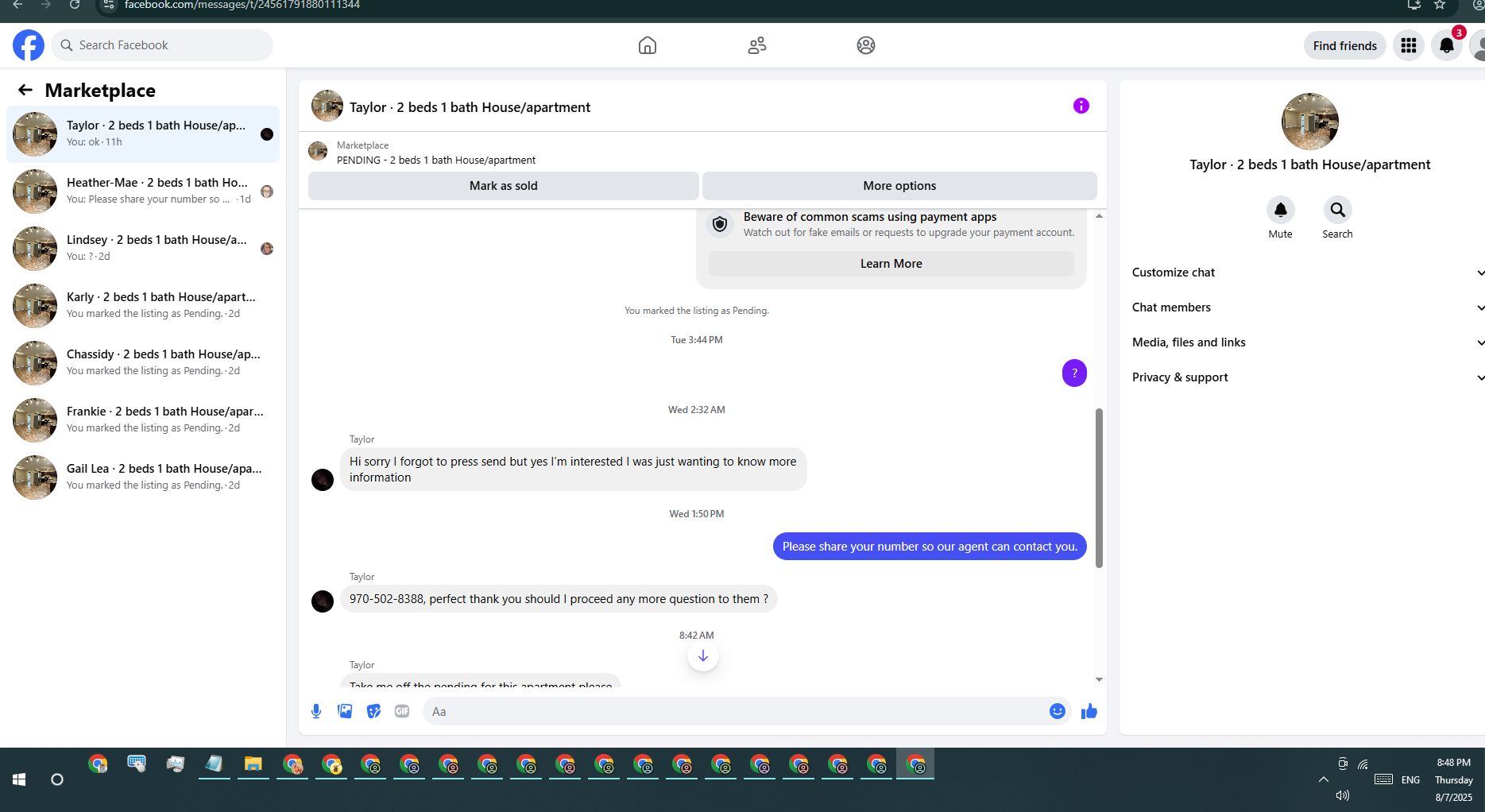This screenshot has width=1485, height=812.
Task: Click the purple question mark message
Action: 1074,373
